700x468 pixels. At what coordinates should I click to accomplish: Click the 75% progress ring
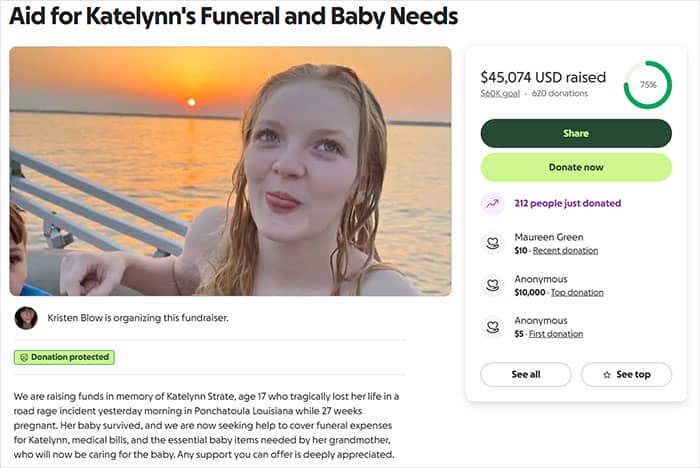pos(647,85)
